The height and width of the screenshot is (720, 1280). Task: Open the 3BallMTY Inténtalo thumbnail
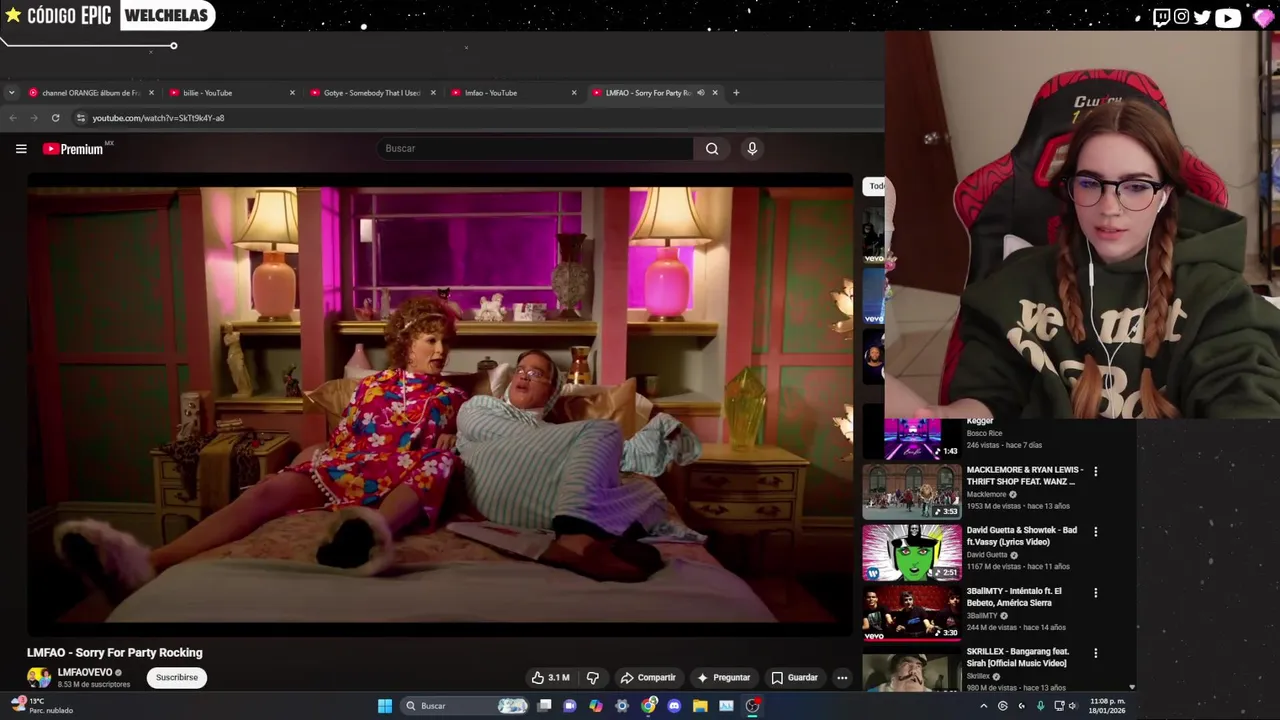[x=912, y=612]
